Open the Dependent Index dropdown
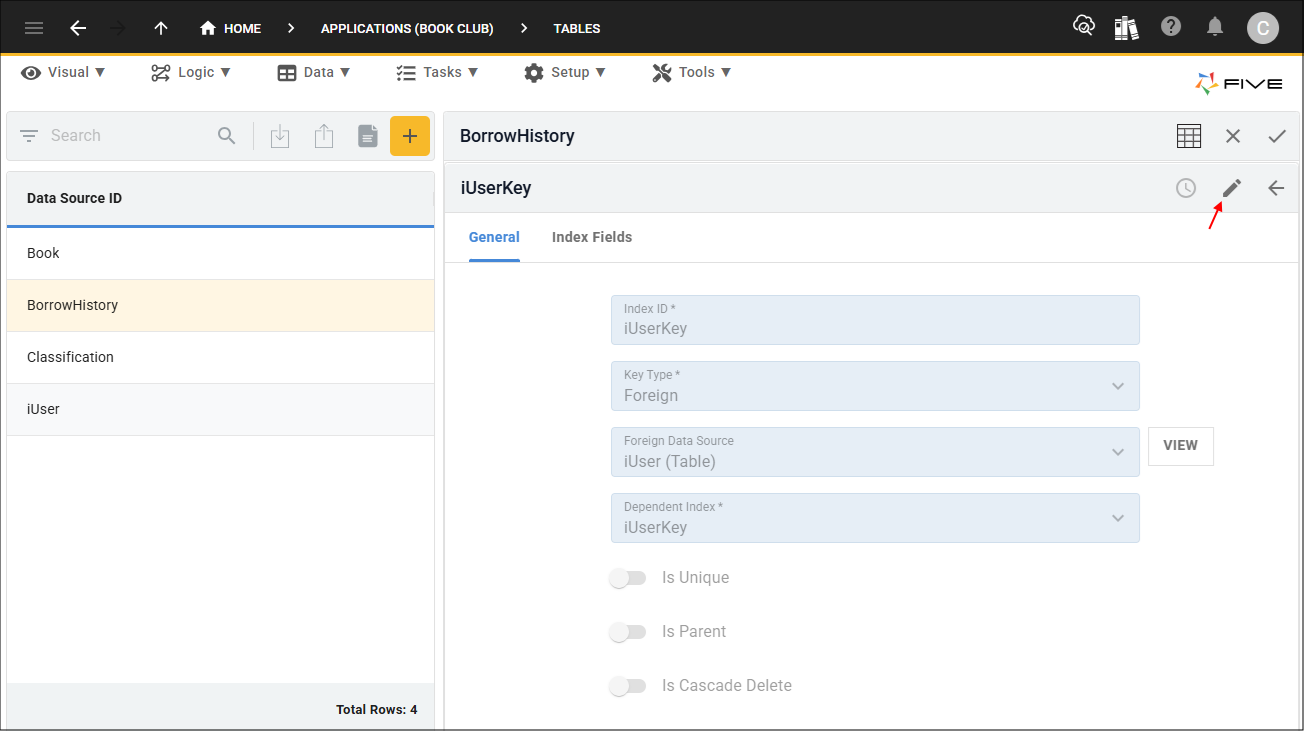This screenshot has width=1304, height=731. coord(875,518)
